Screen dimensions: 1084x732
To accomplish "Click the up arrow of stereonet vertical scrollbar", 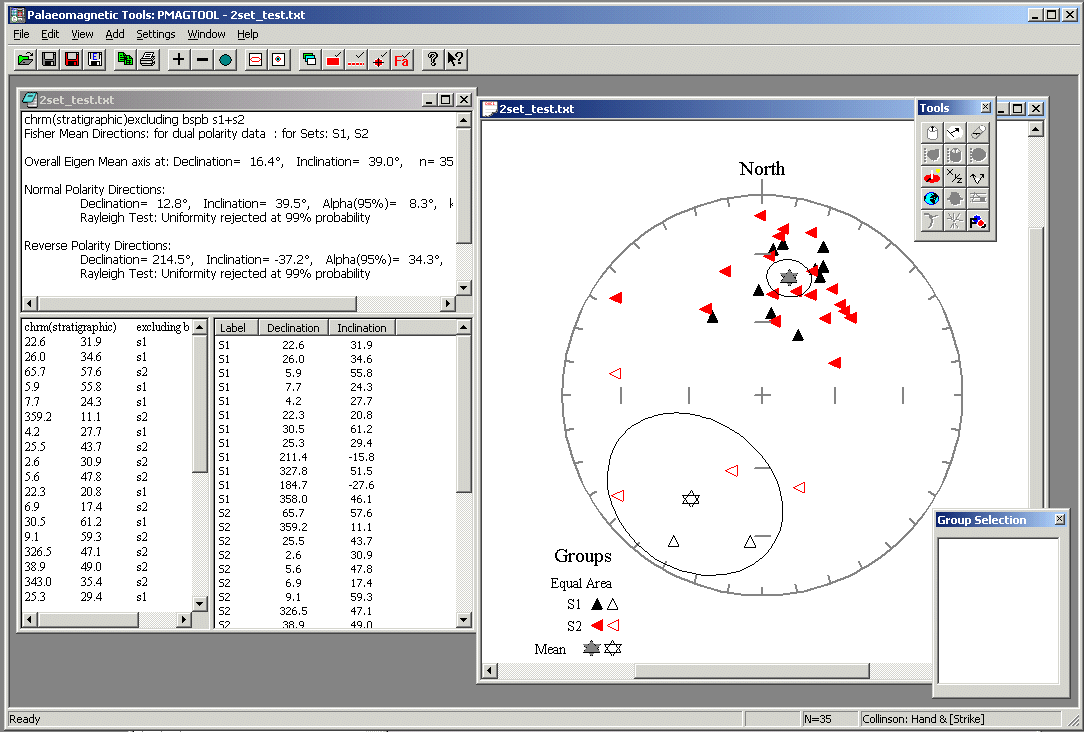I will [1035, 129].
